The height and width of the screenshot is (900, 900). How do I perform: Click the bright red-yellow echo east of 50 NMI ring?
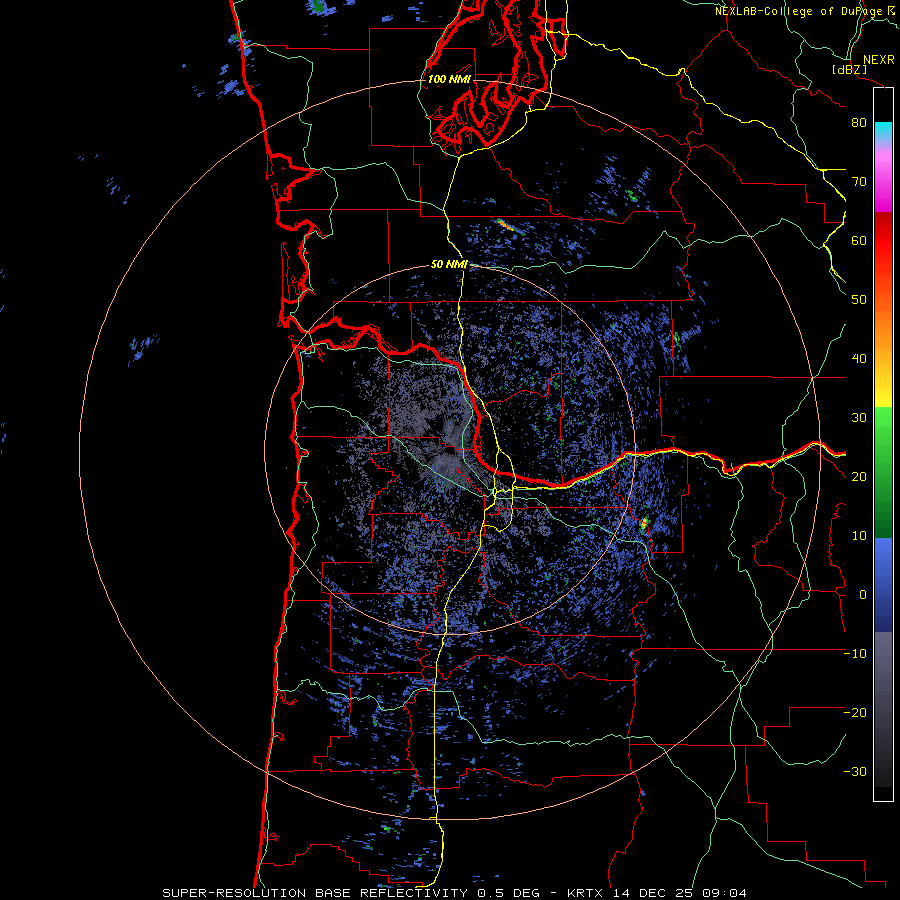[643, 523]
